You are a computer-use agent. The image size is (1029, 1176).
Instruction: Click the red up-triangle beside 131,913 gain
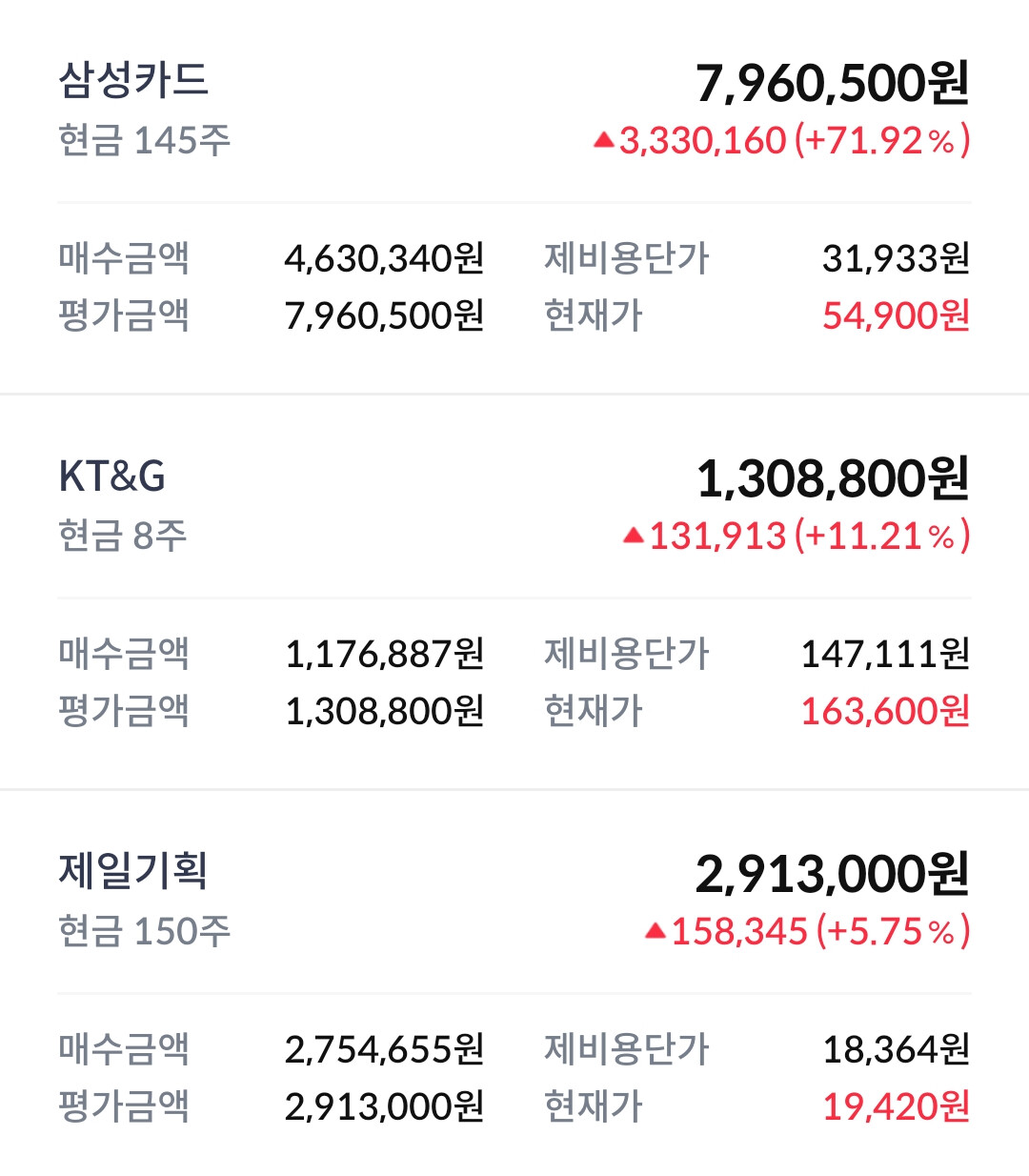pos(634,537)
